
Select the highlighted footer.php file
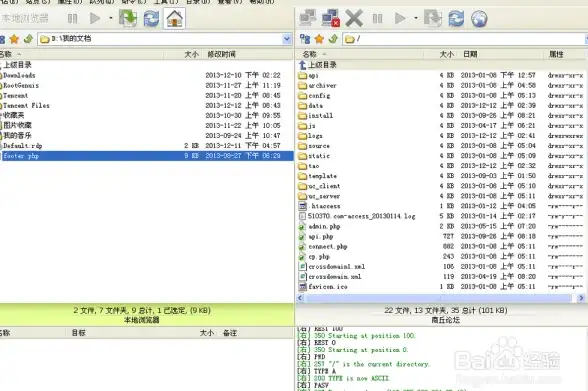pyautogui.click(x=147, y=156)
